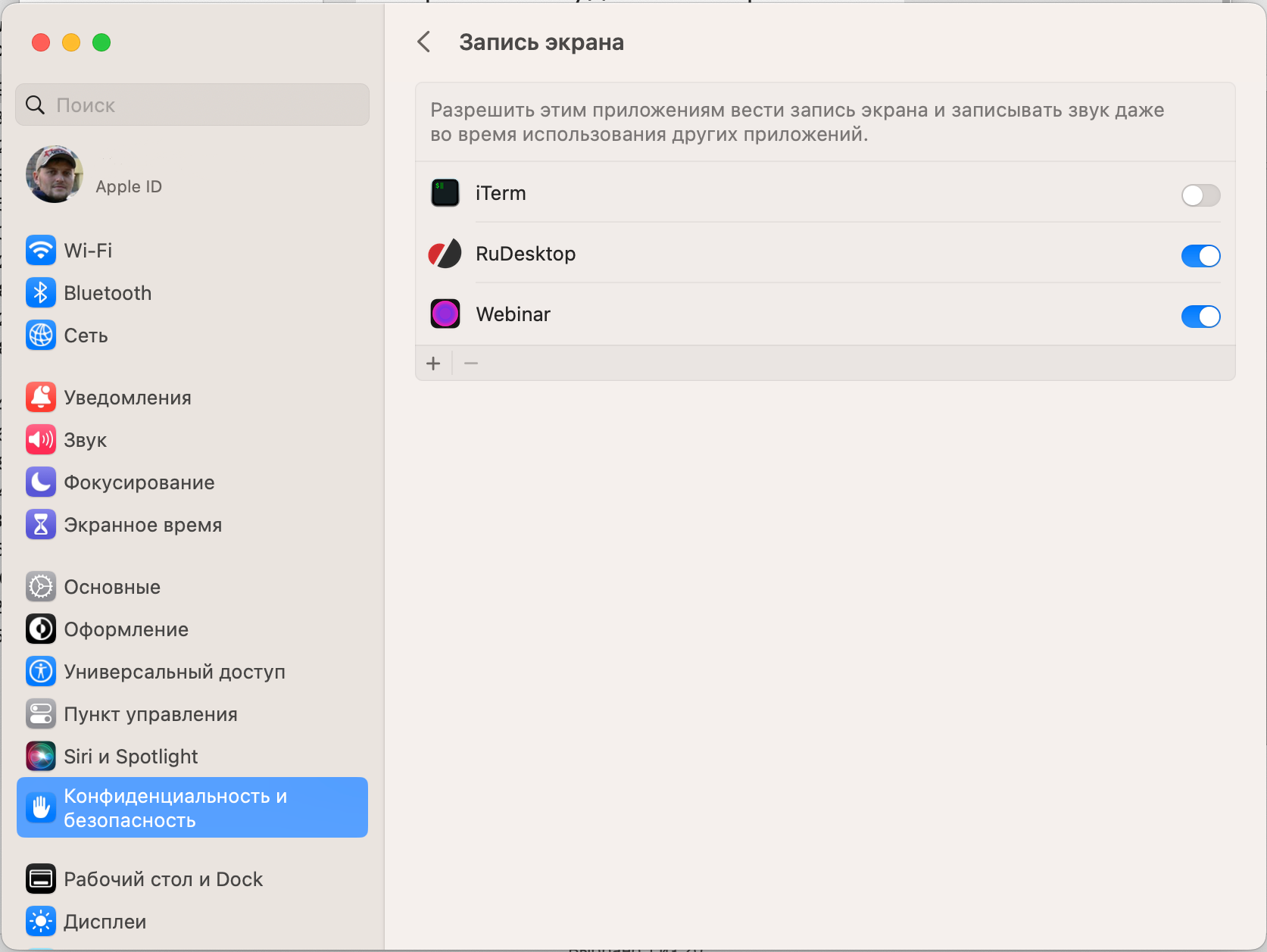
Task: Select Конфиденциальность и безопасность item
Action: 192,807
